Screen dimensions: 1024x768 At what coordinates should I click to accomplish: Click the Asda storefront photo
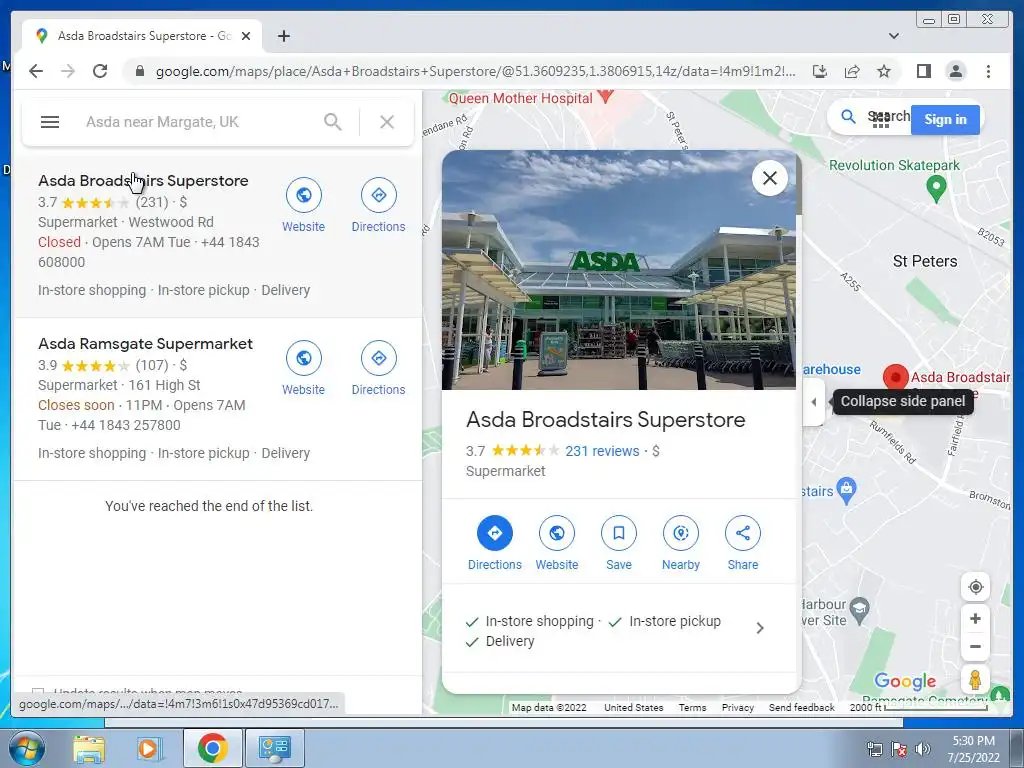coord(618,270)
